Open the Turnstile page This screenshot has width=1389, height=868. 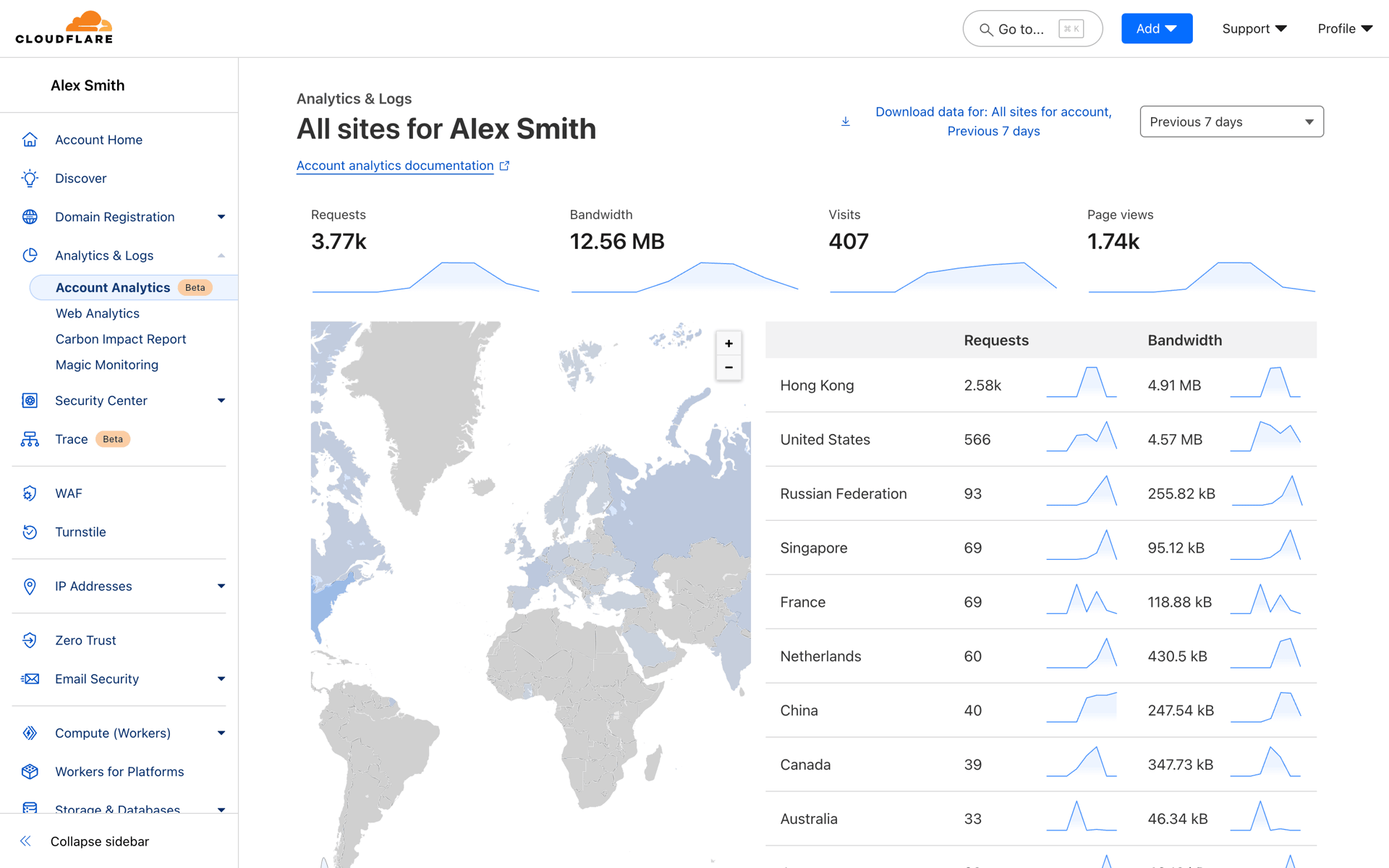click(x=80, y=532)
